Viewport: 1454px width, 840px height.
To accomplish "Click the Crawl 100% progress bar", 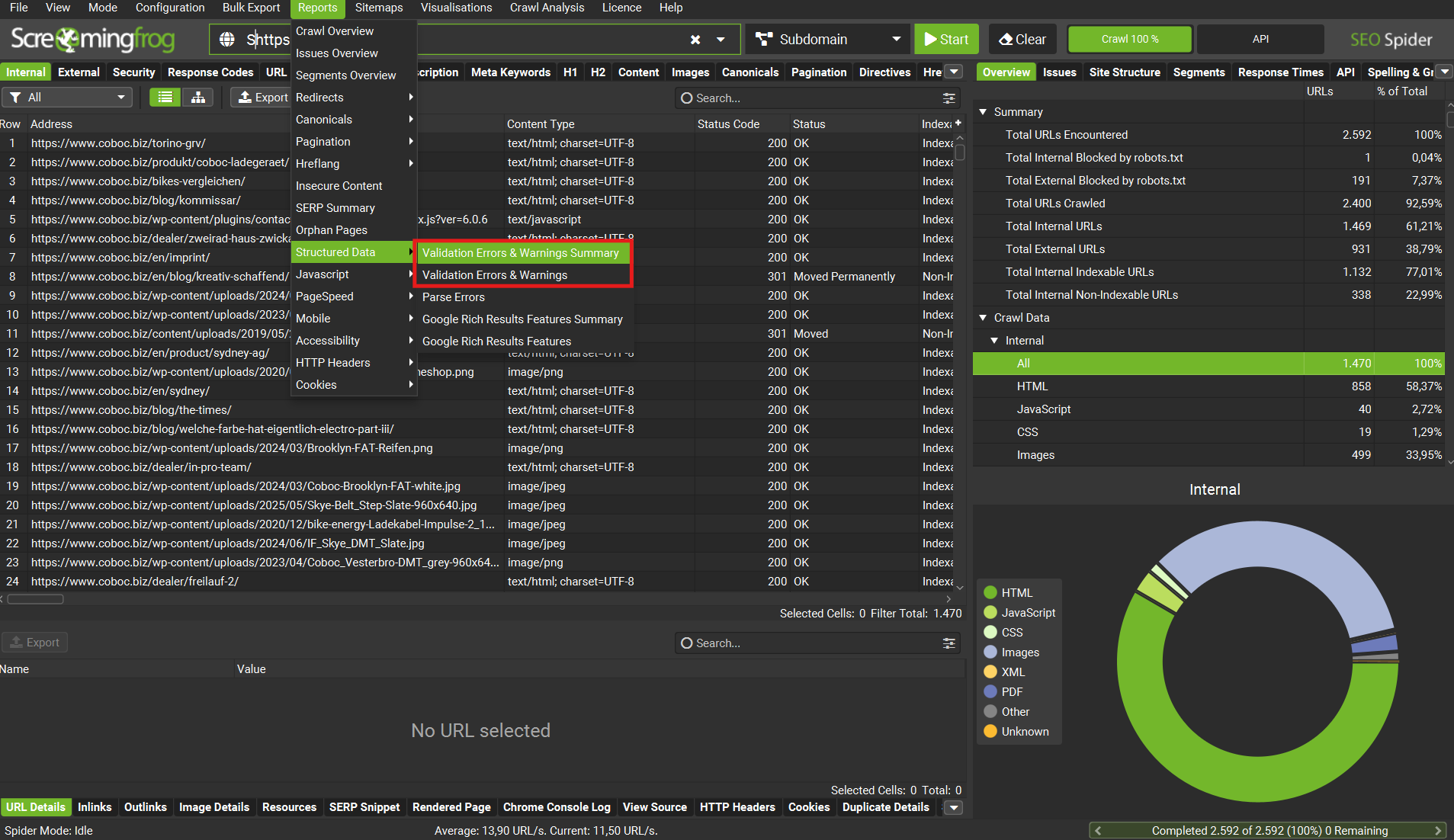I will [x=1130, y=39].
